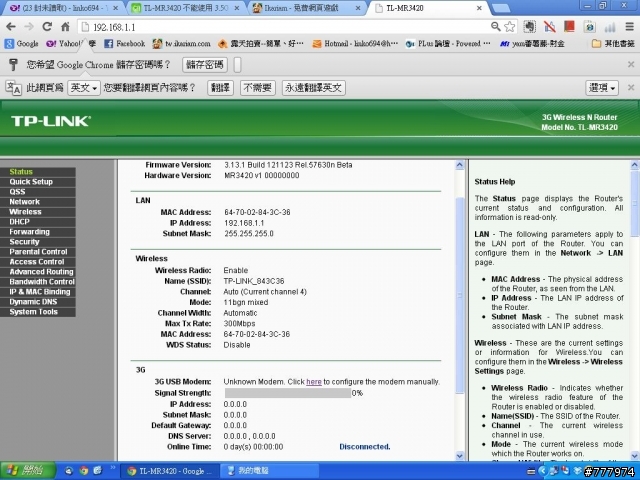This screenshot has height=480, width=640.
Task: Open the Quick Setup menu item
Action: pyautogui.click(x=38, y=182)
